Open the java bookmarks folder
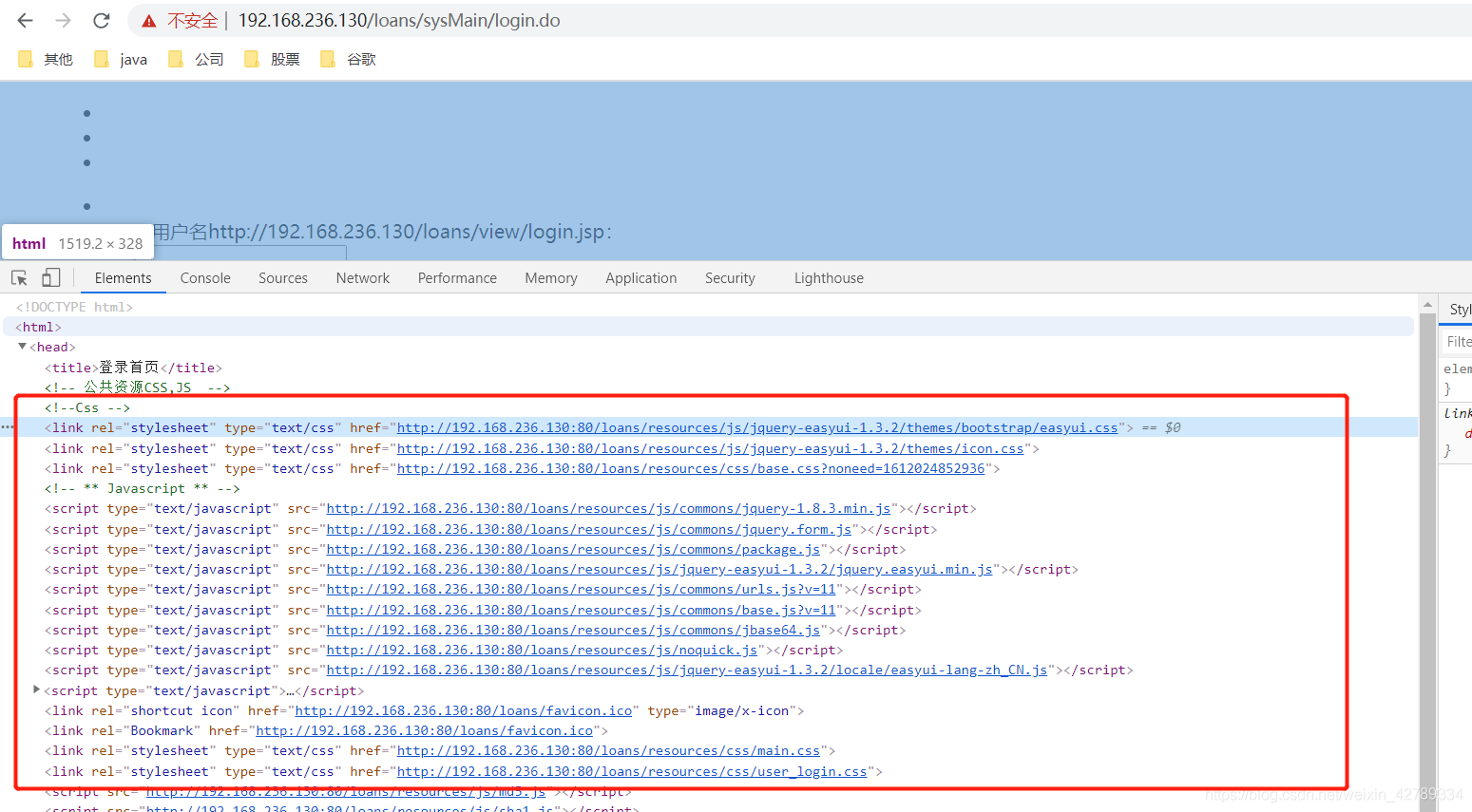1472x812 pixels. (x=121, y=59)
